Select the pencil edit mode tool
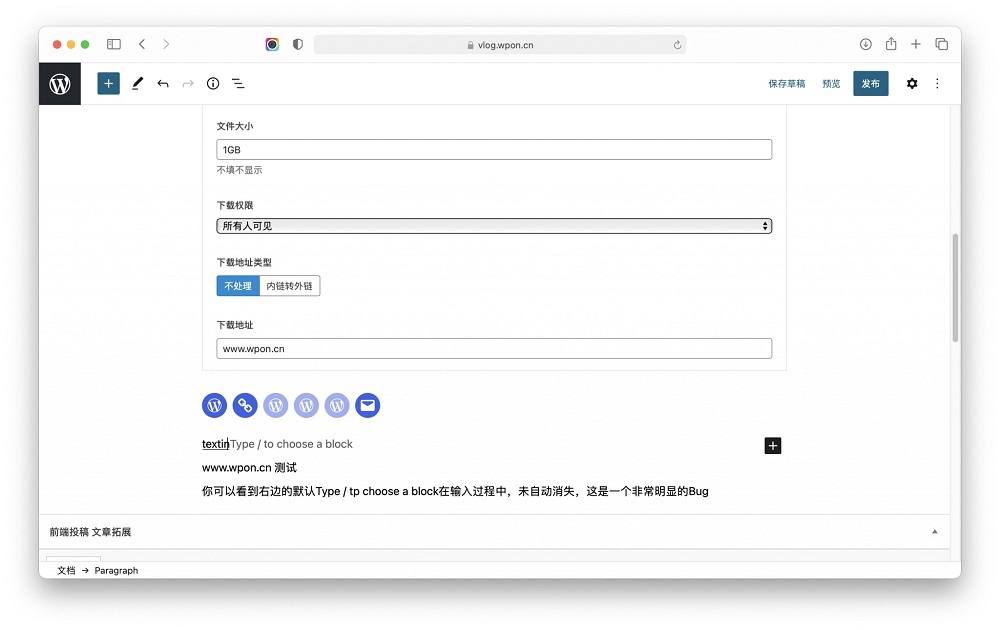Viewport: 1000px width, 630px height. click(138, 83)
